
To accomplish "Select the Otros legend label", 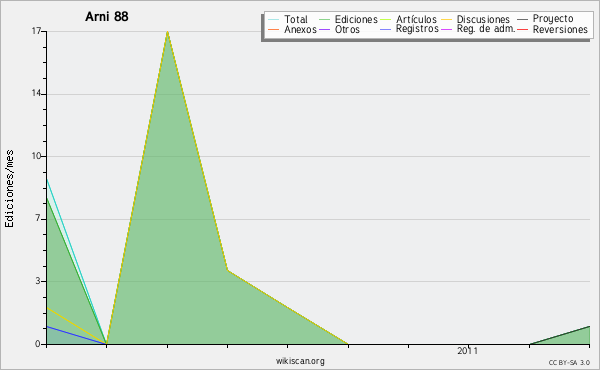I will click(x=347, y=29).
